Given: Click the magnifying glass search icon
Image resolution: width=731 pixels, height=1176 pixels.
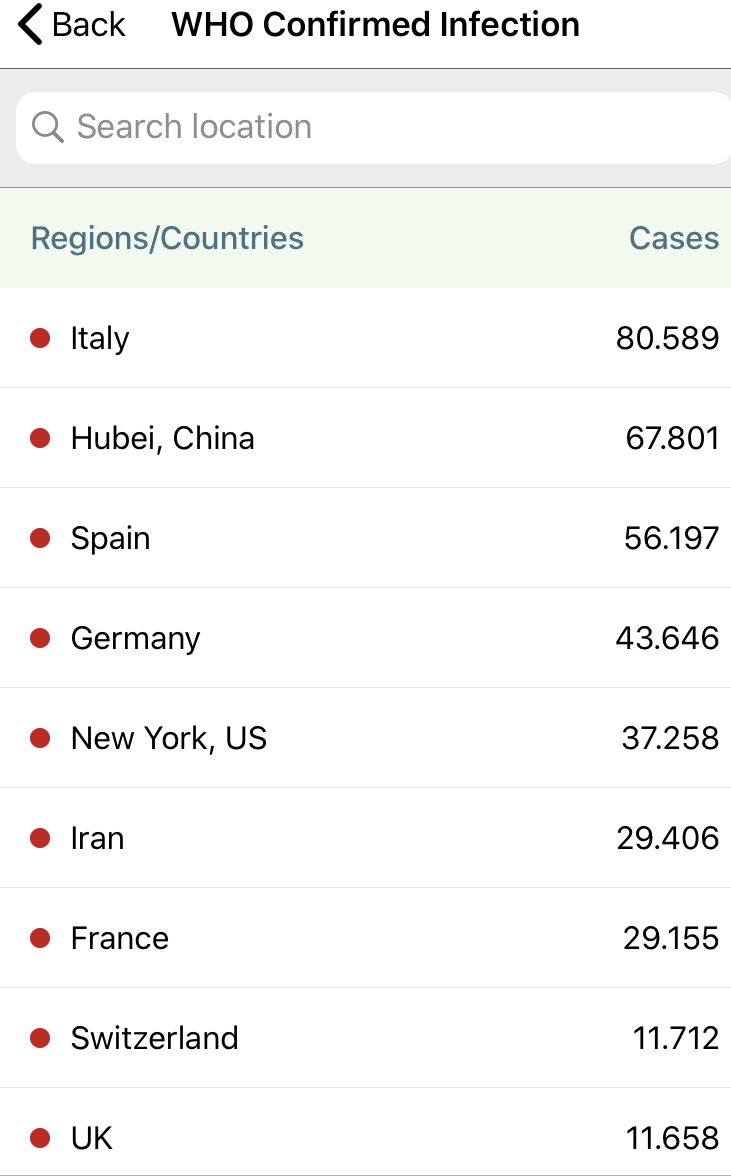Looking at the screenshot, I should [x=47, y=127].
